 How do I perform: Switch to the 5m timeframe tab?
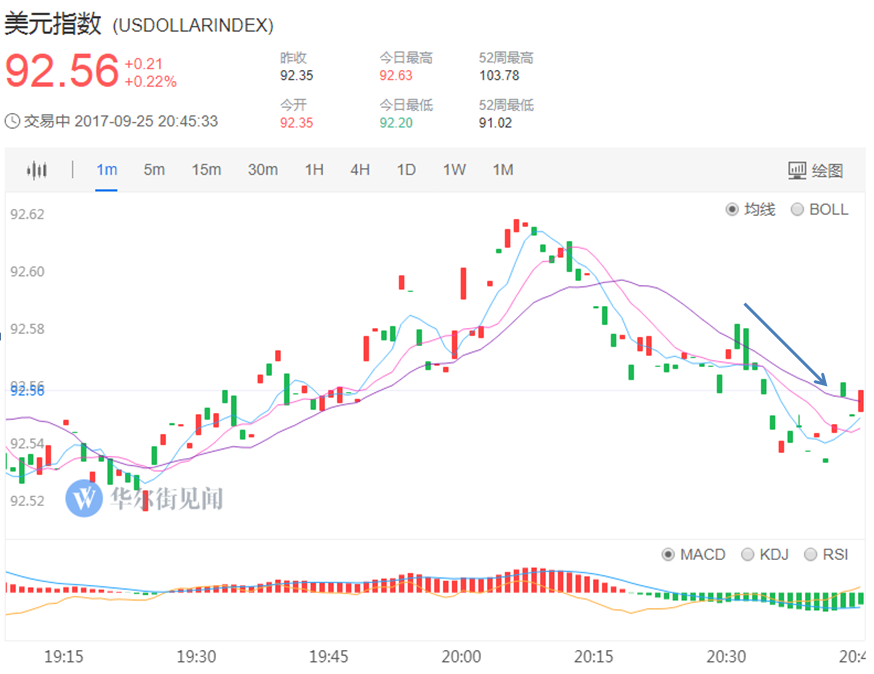[154, 170]
